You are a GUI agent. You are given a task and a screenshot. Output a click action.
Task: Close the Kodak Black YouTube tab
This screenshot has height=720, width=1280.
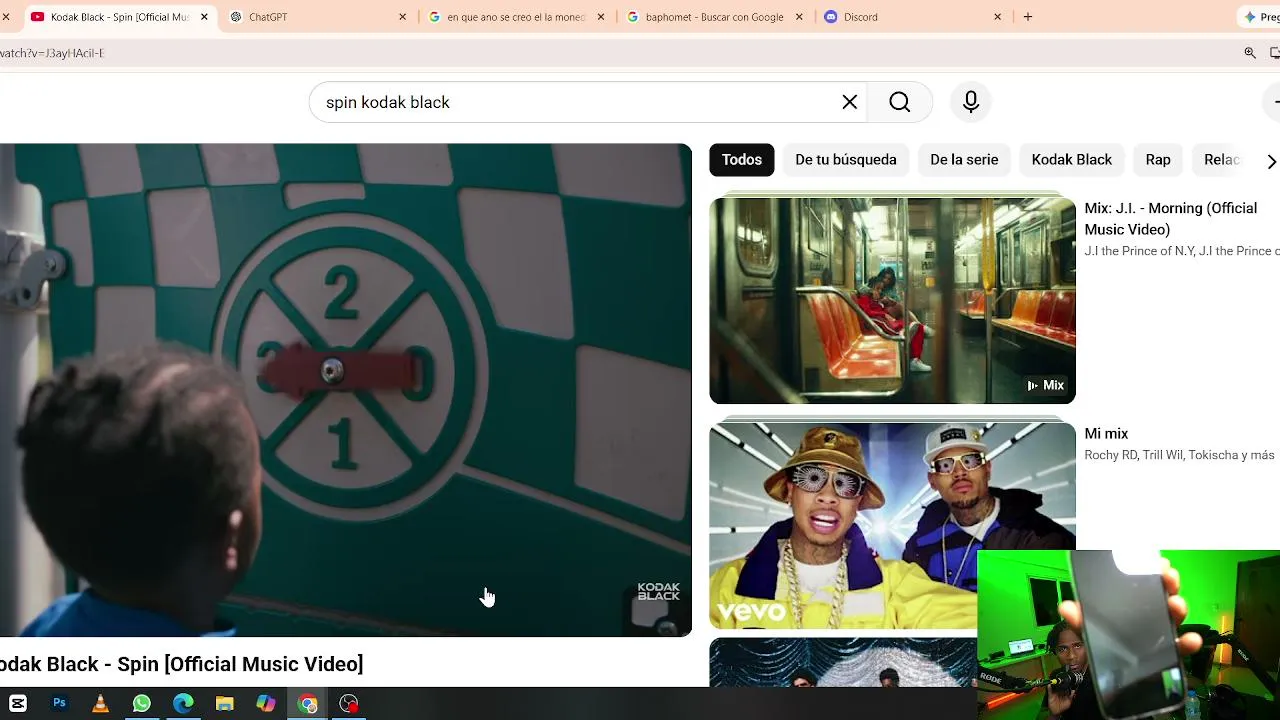pyautogui.click(x=204, y=17)
